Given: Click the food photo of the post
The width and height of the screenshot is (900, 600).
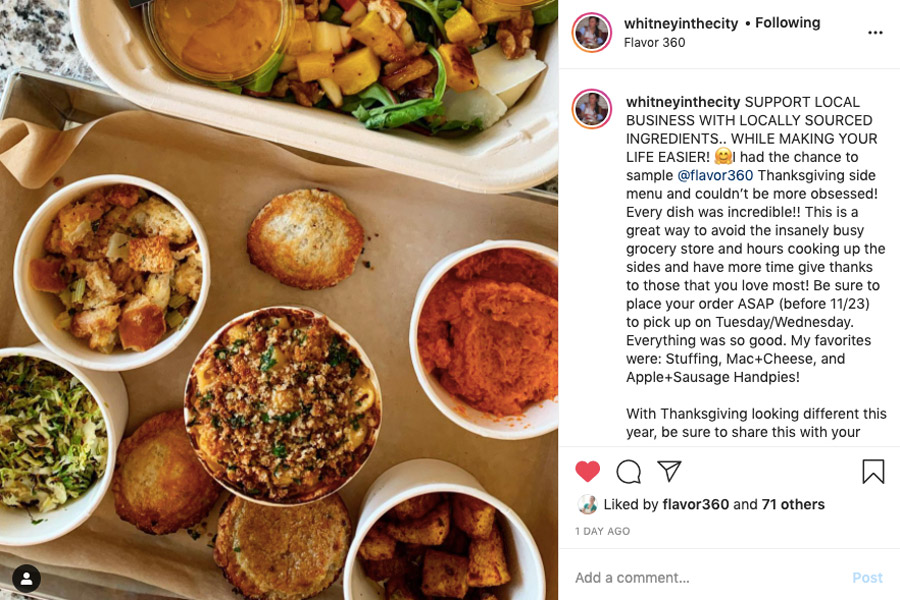Looking at the screenshot, I should click(279, 300).
